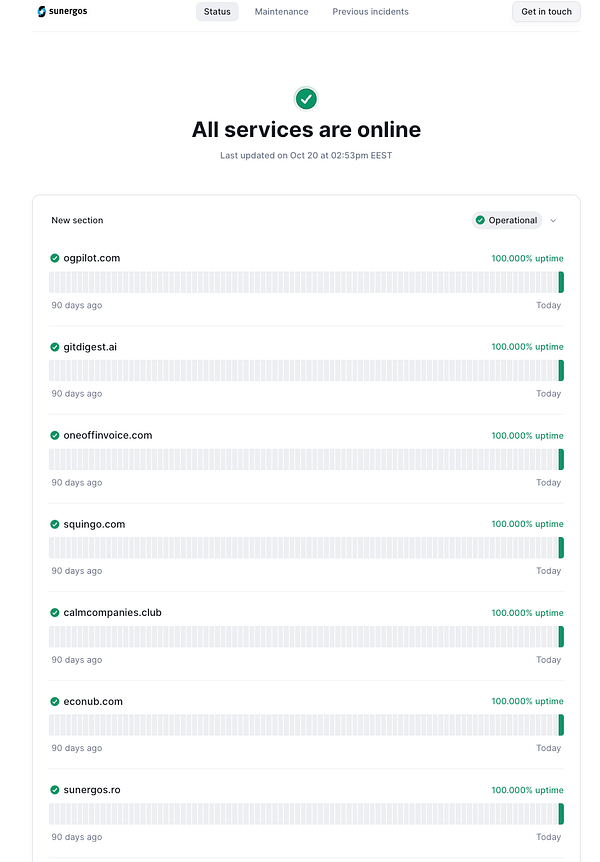Click the sunergos logo icon
The height and width of the screenshot is (862, 600).
click(40, 11)
